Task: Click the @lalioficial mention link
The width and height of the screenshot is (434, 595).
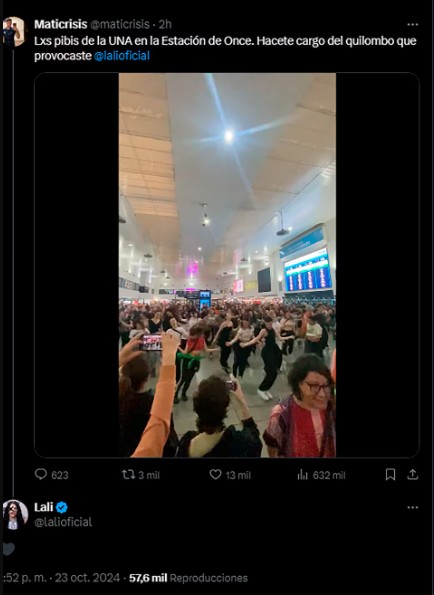Action: click(x=122, y=56)
